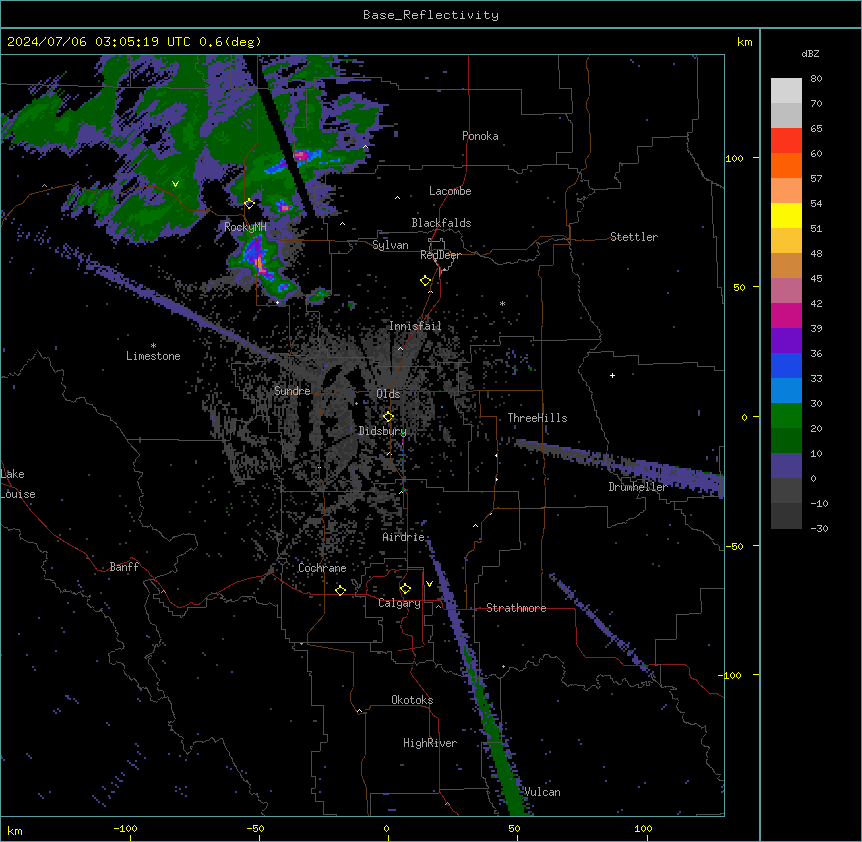Pick the yellow 54-51 dBZ swatch

point(786,215)
